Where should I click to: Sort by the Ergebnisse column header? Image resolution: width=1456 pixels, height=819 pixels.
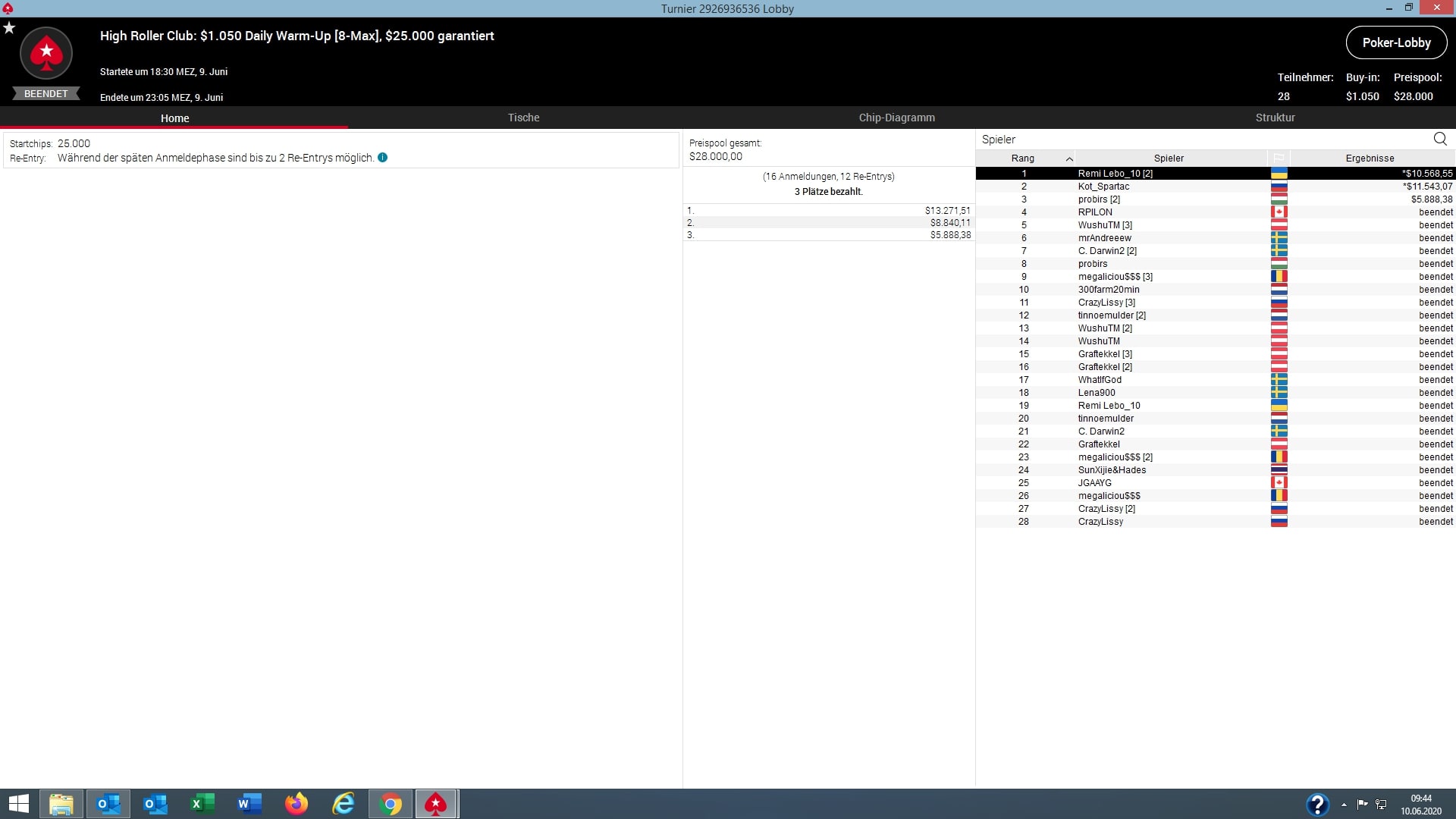[x=1370, y=158]
